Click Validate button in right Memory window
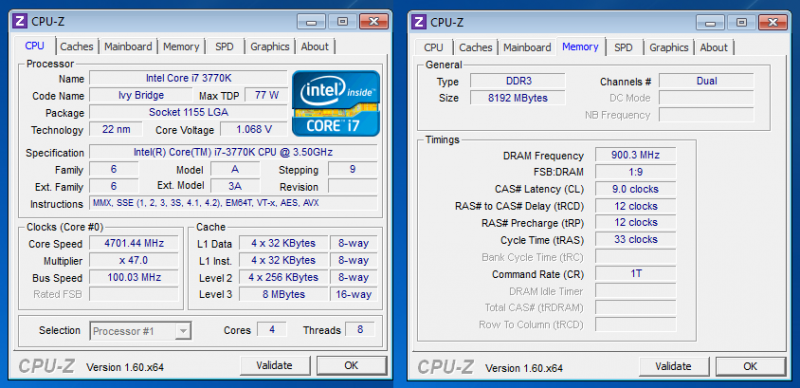The height and width of the screenshot is (388, 800). 673,366
